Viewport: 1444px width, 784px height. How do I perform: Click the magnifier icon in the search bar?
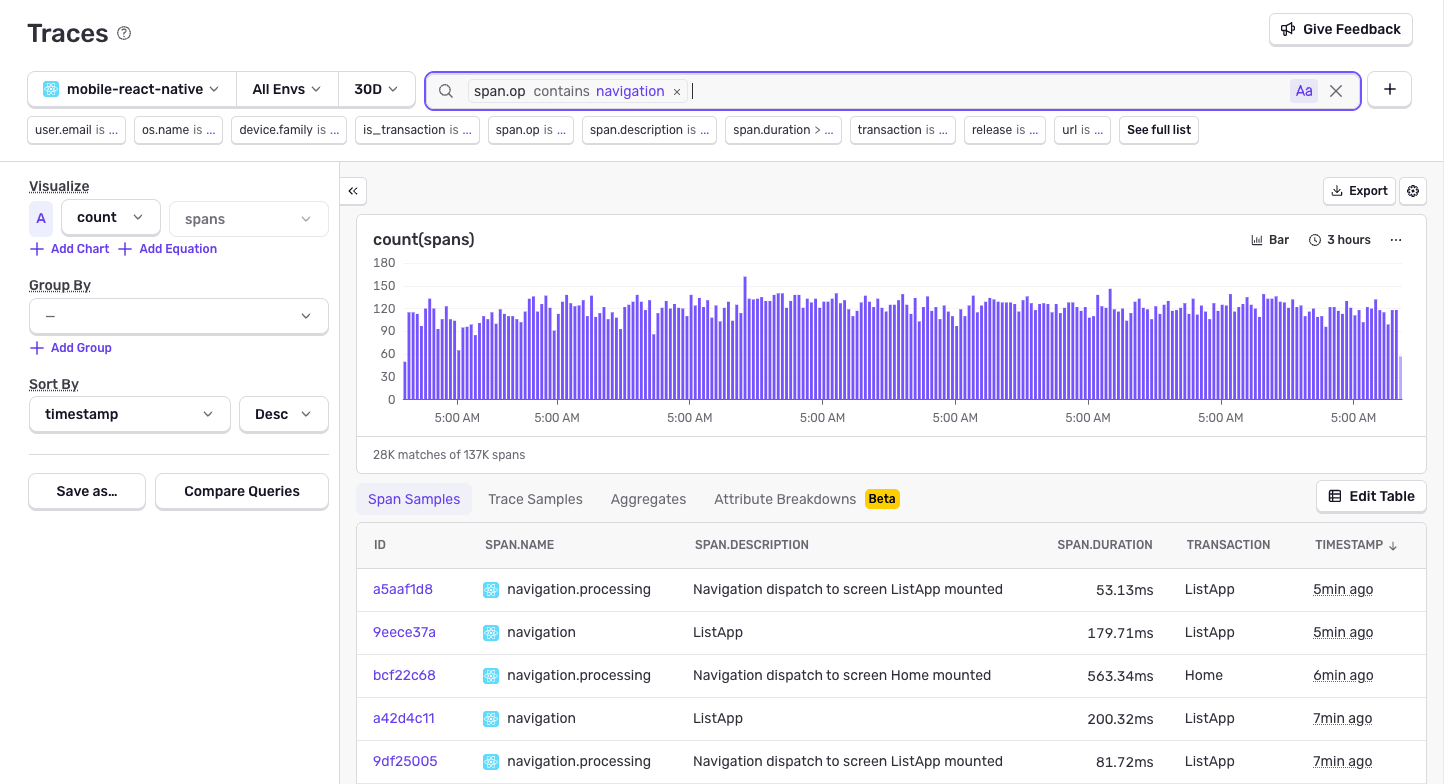click(x=445, y=90)
